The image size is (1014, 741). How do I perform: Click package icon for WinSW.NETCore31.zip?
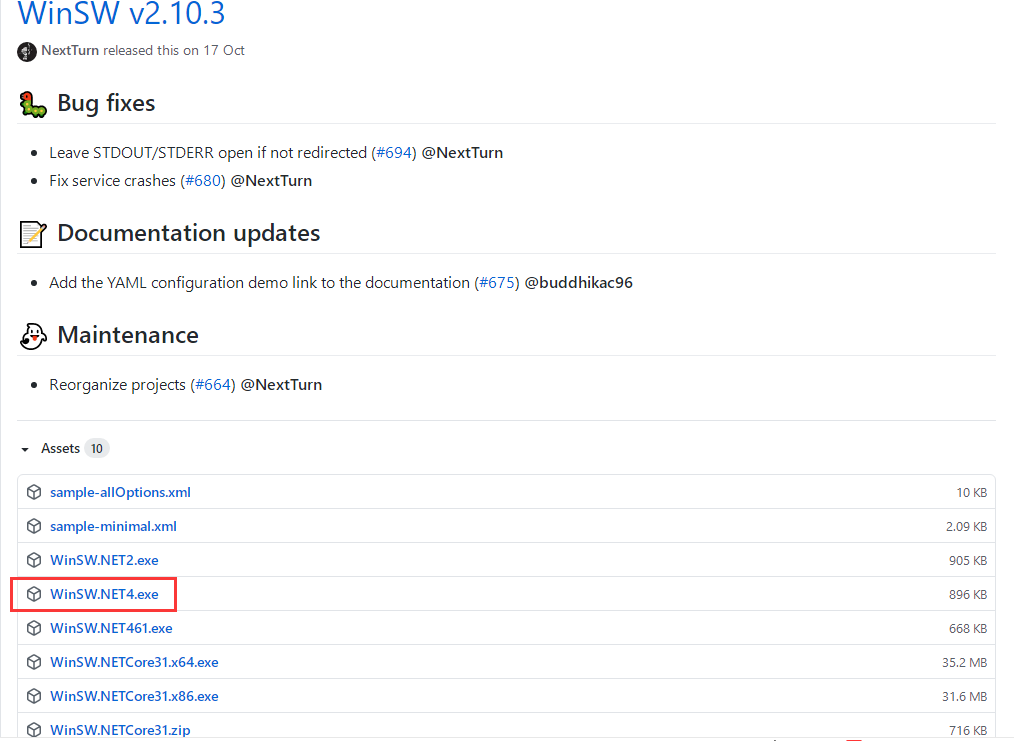[x=34, y=730]
